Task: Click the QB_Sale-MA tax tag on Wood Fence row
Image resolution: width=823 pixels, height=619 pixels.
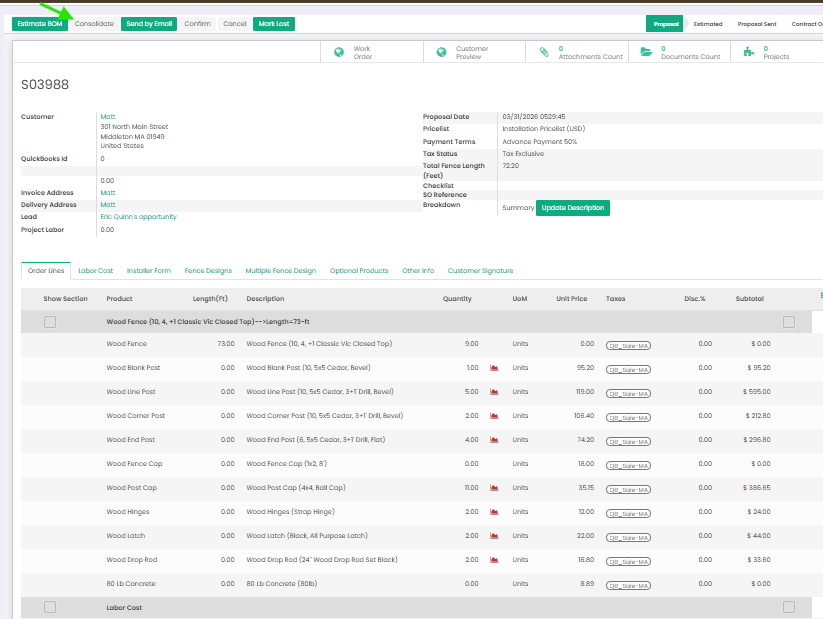Action: click(628, 344)
